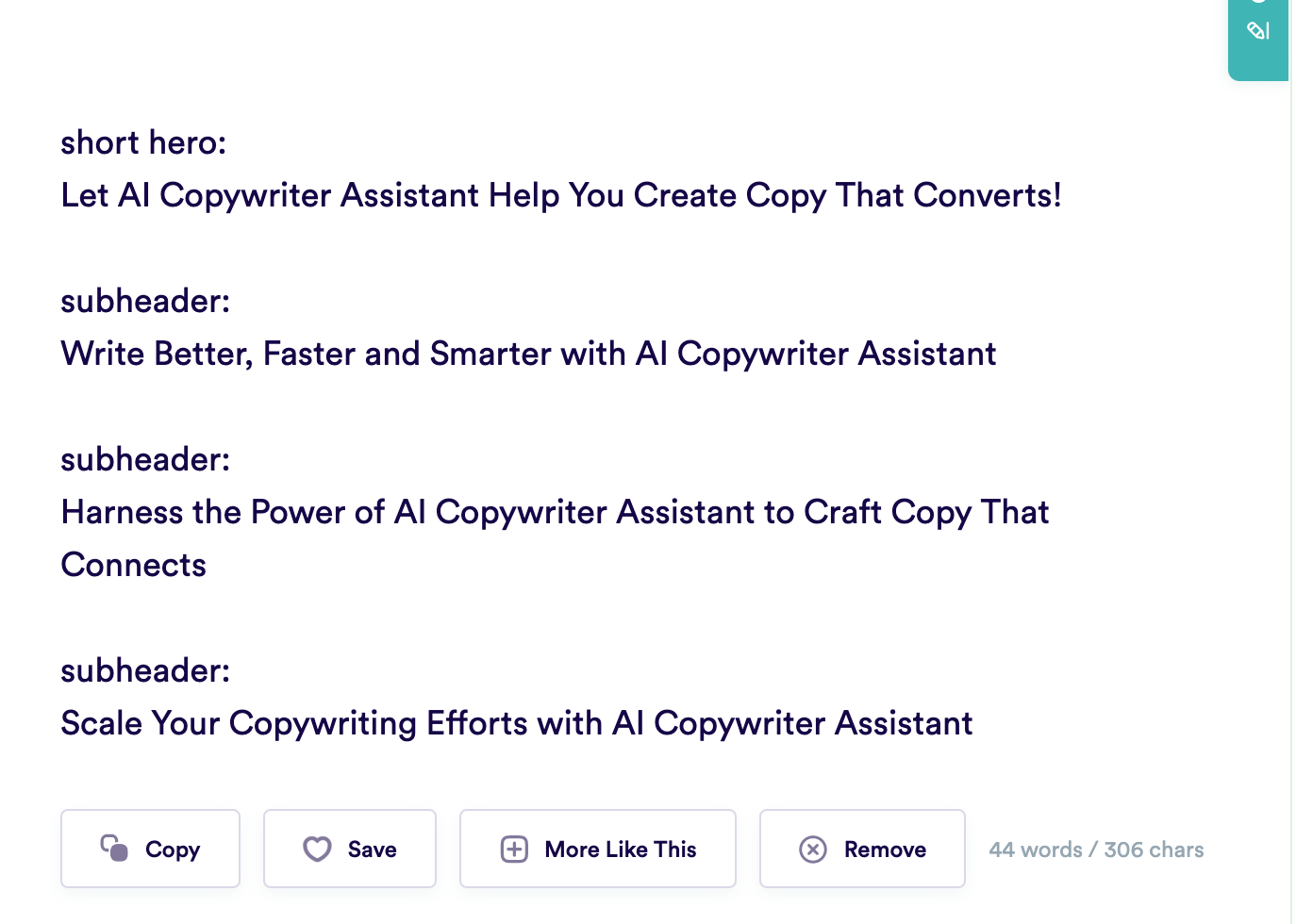1296x924 pixels.
Task: Remove this generated result
Action: (862, 849)
